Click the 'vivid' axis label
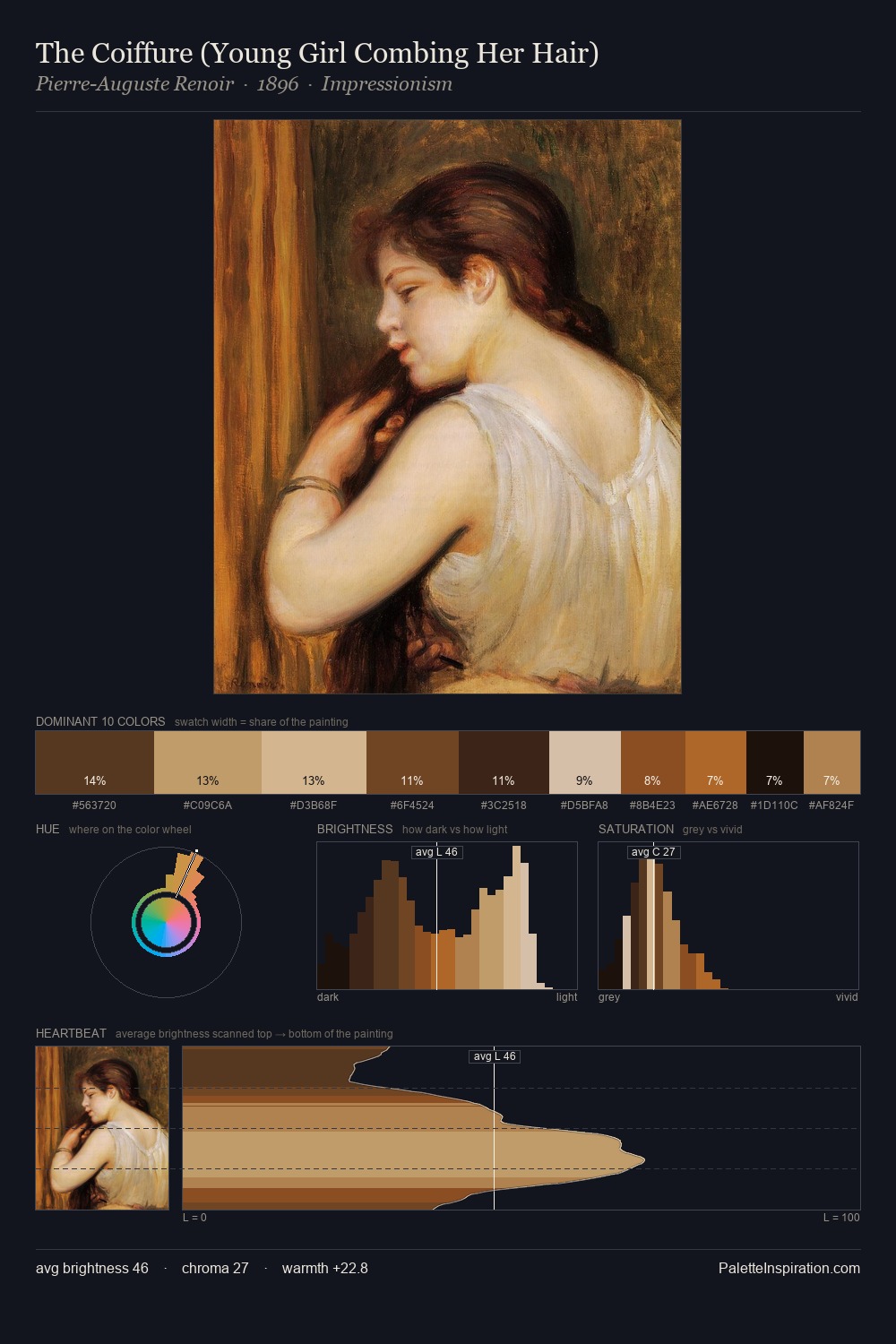 tap(847, 997)
